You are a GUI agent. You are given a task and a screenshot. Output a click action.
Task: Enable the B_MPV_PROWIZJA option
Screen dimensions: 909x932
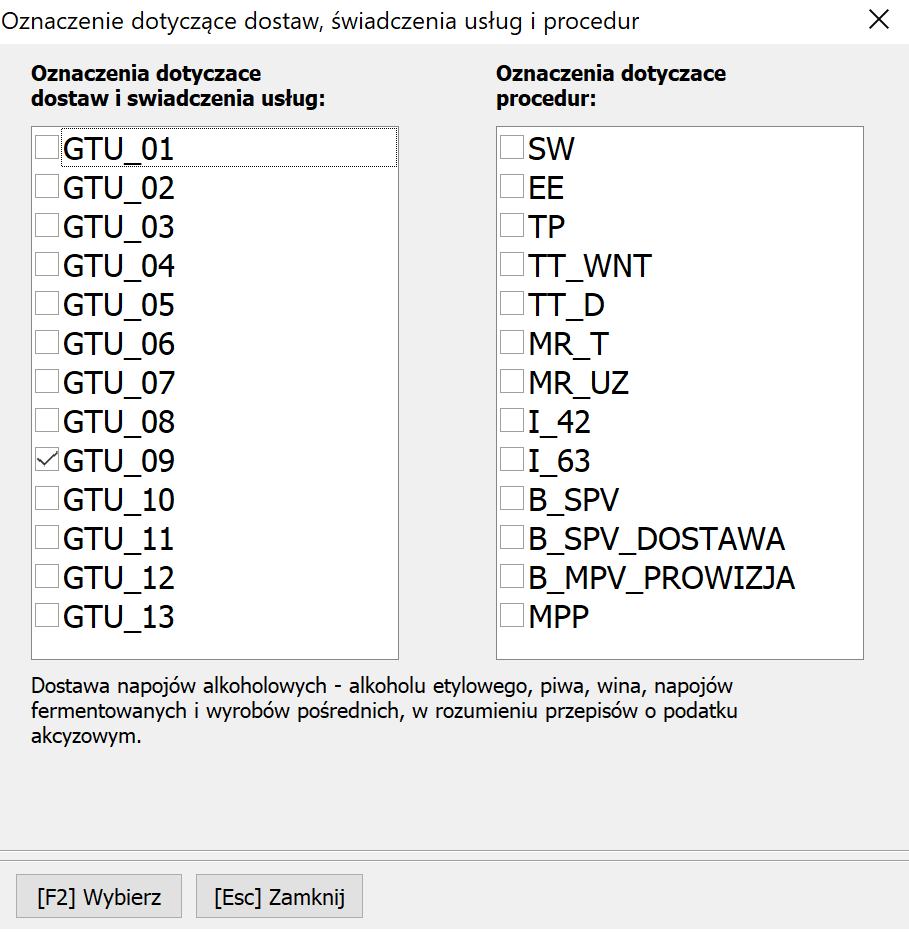[512, 577]
